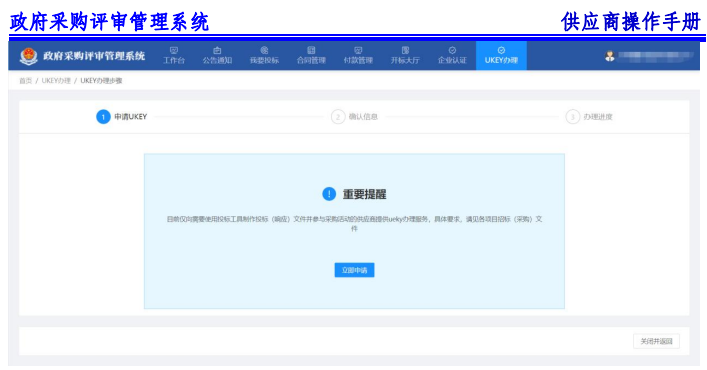The height and width of the screenshot is (370, 707).
Task: Click the 工作台 monitor icon
Action: click(174, 50)
